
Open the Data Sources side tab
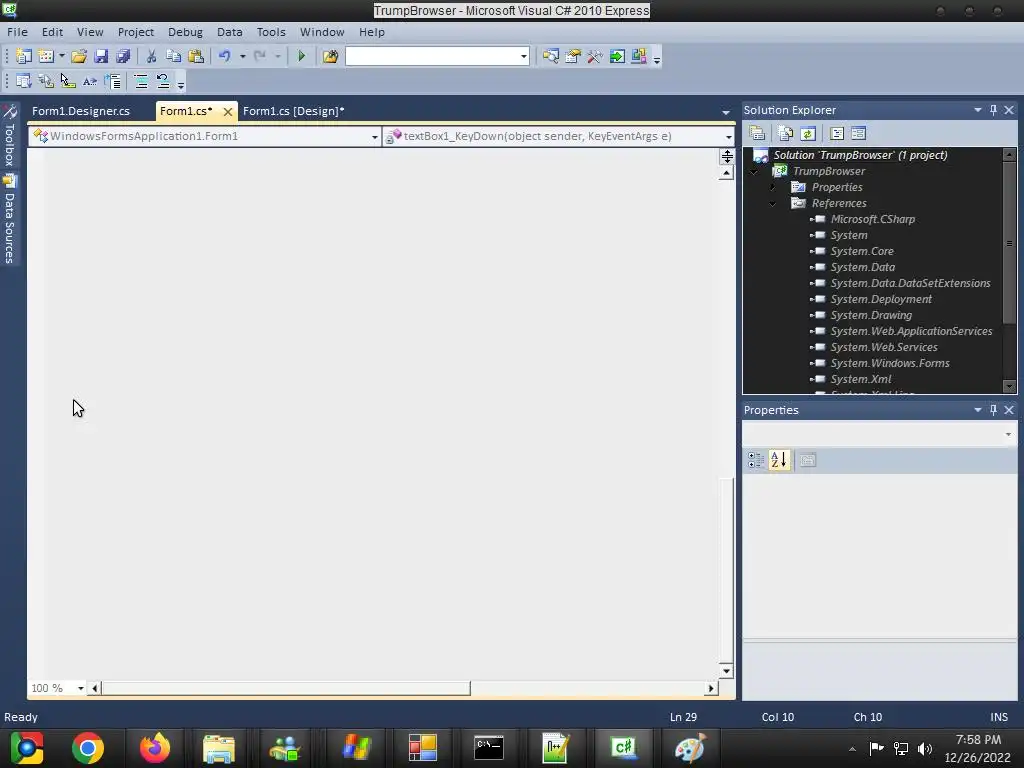coord(9,220)
